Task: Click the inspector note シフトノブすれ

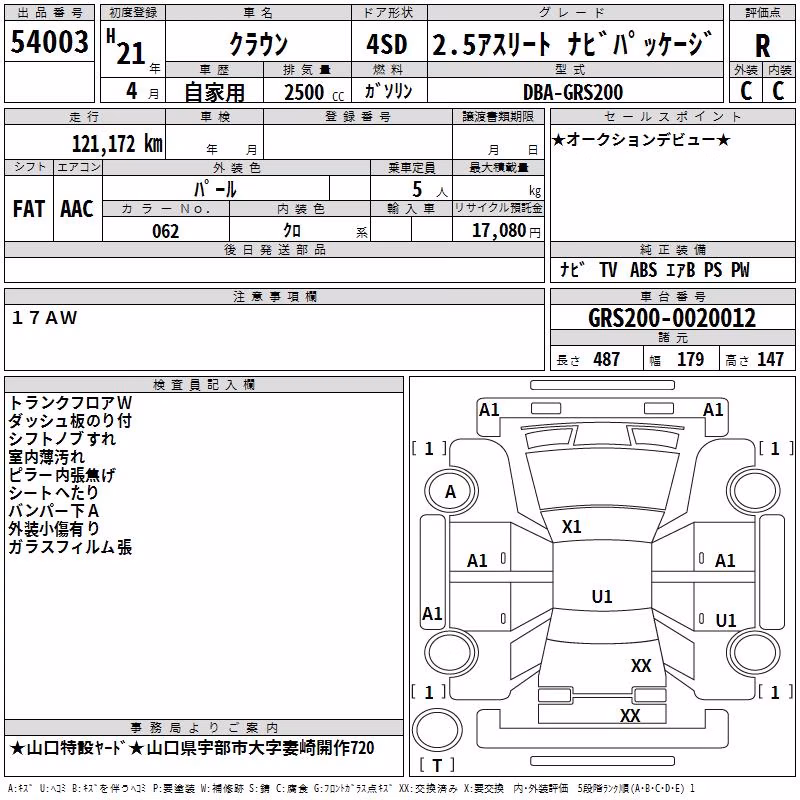Action: click(62, 438)
